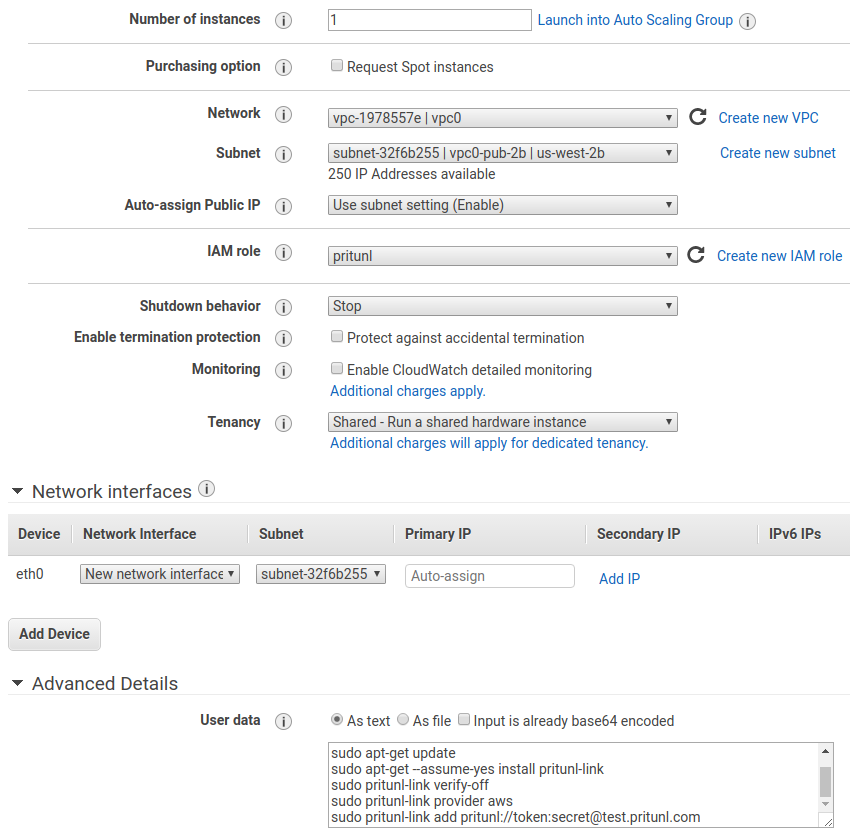Refresh the IAM role list

point(696,255)
